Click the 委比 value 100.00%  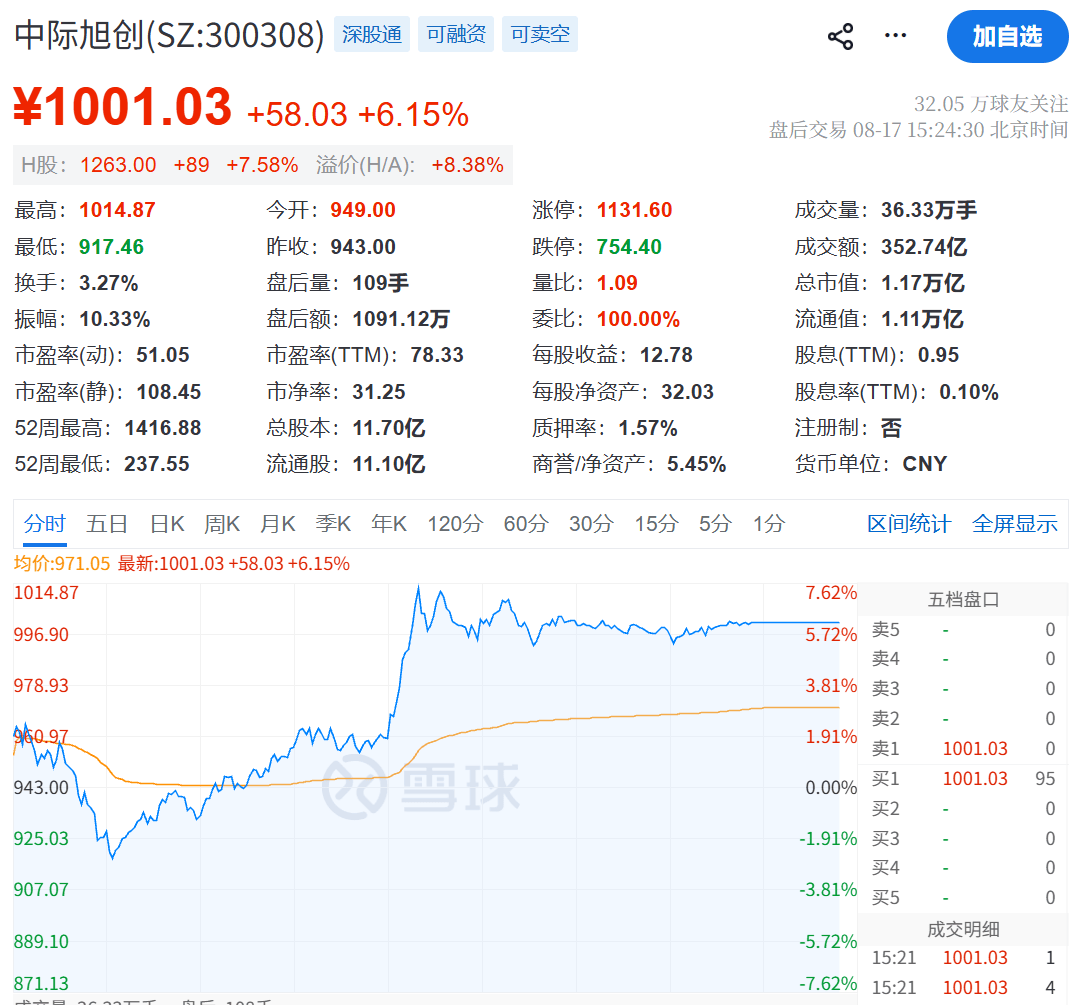tap(638, 320)
